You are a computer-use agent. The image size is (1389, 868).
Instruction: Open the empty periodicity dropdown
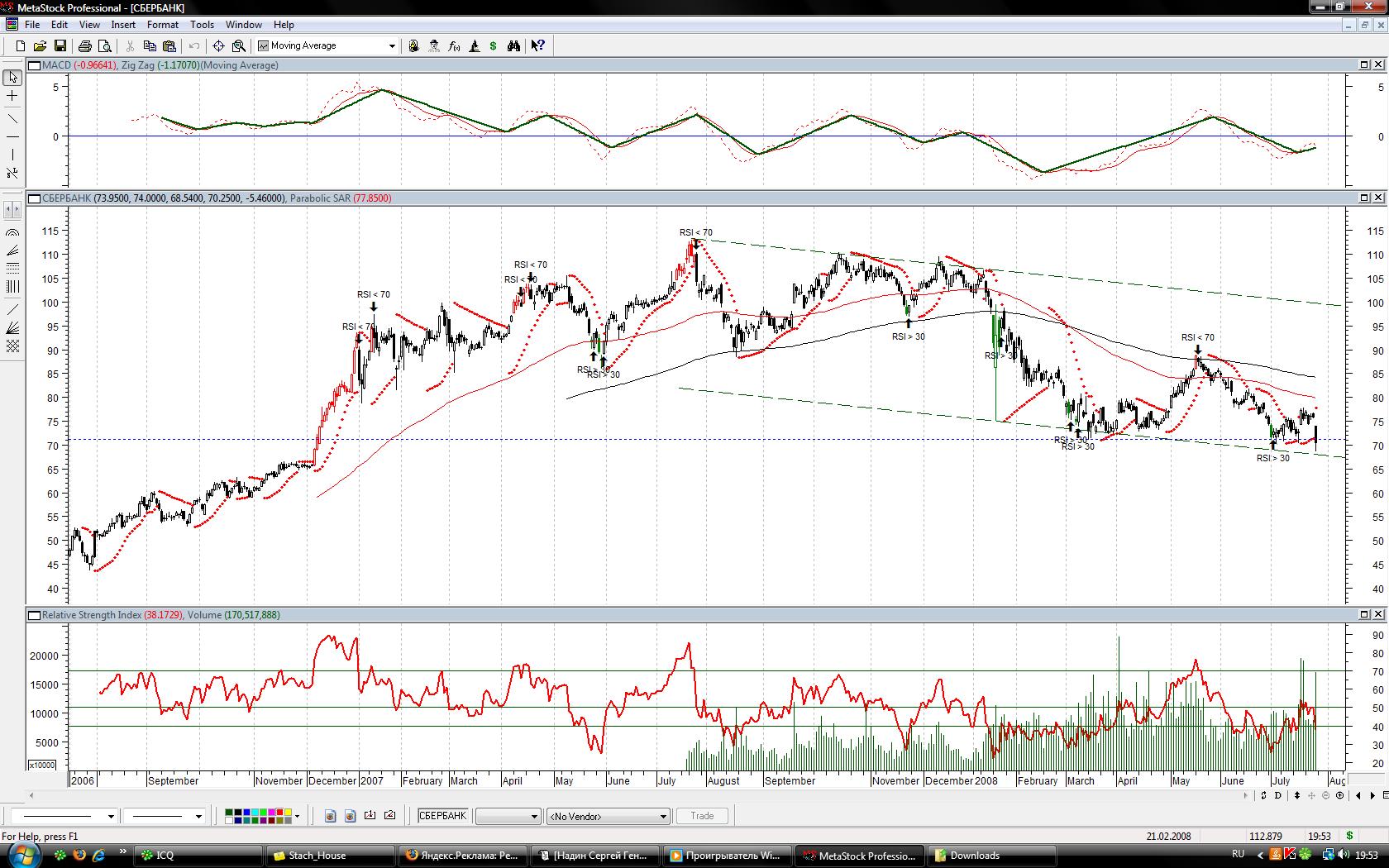(508, 816)
